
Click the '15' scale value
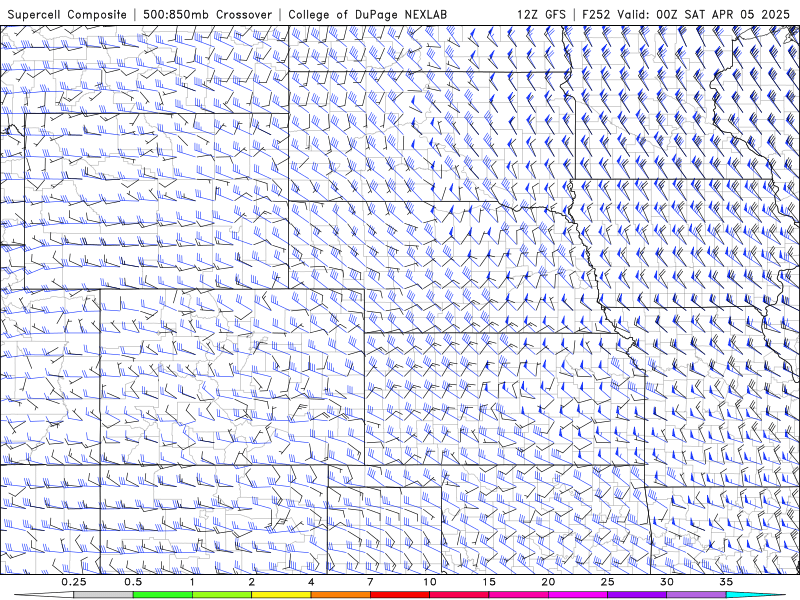coord(489,582)
